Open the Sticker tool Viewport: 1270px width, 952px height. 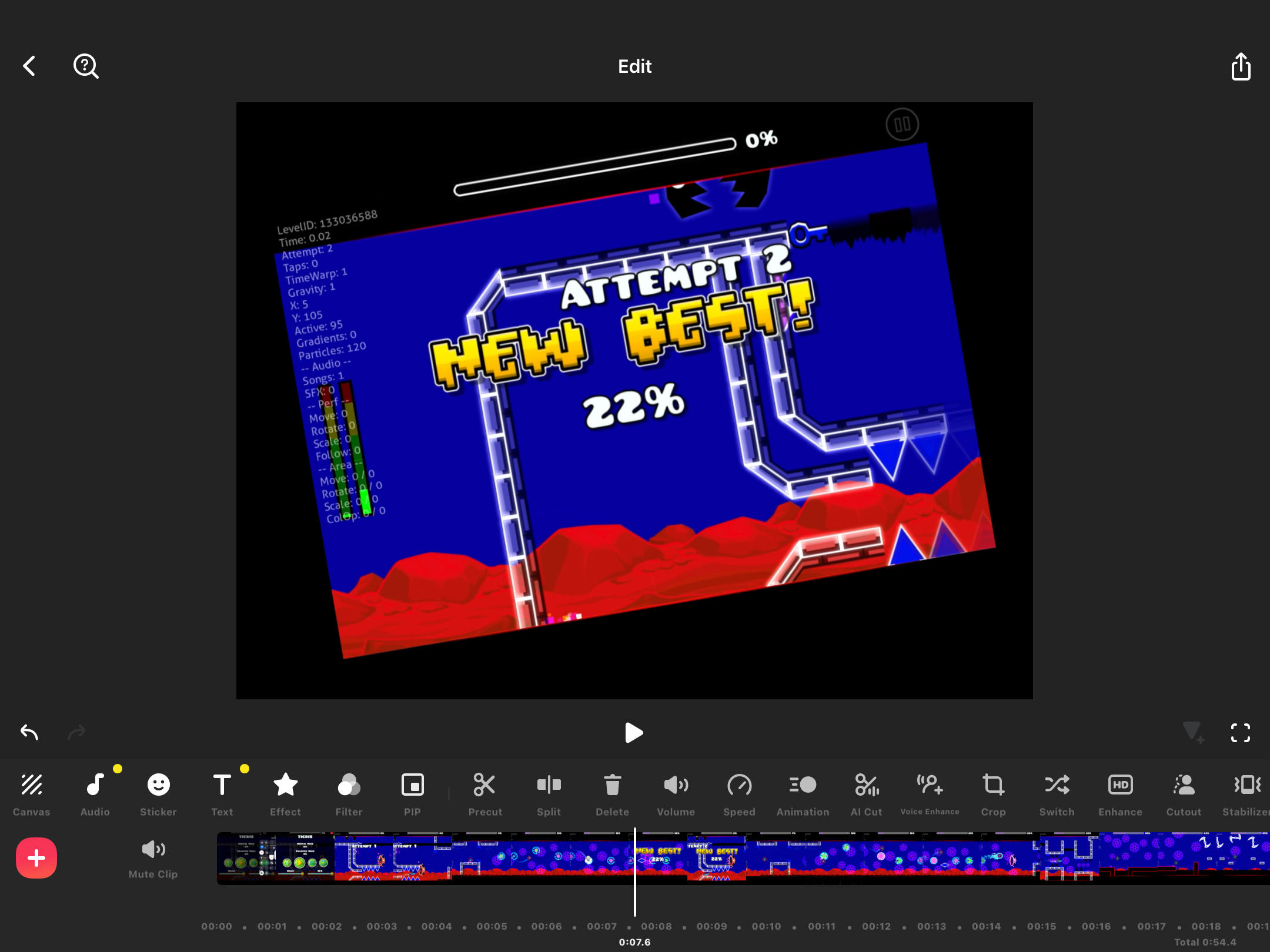click(x=159, y=795)
